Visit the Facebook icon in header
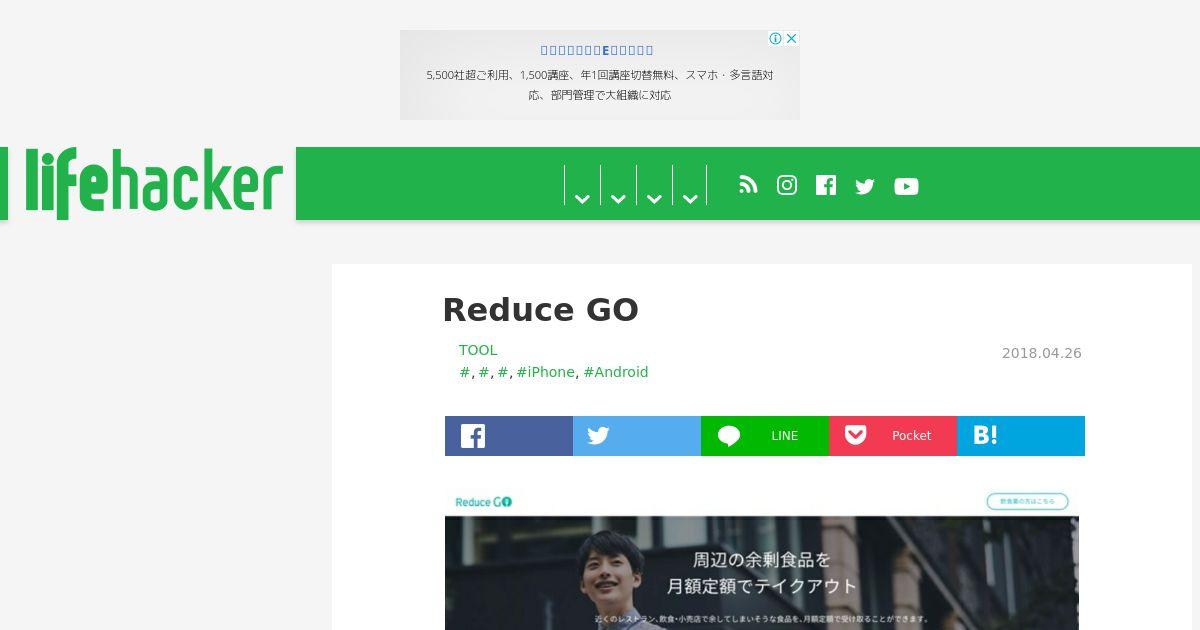The image size is (1200, 630). (826, 185)
